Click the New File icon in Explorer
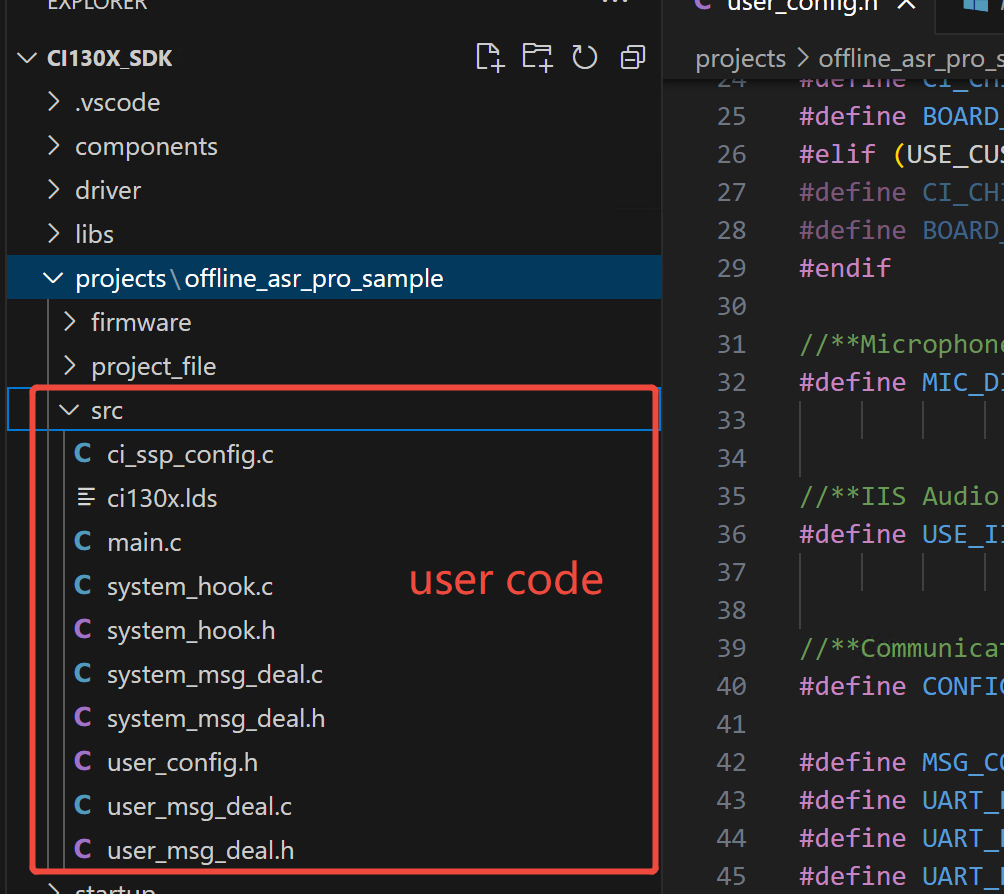 pos(489,58)
